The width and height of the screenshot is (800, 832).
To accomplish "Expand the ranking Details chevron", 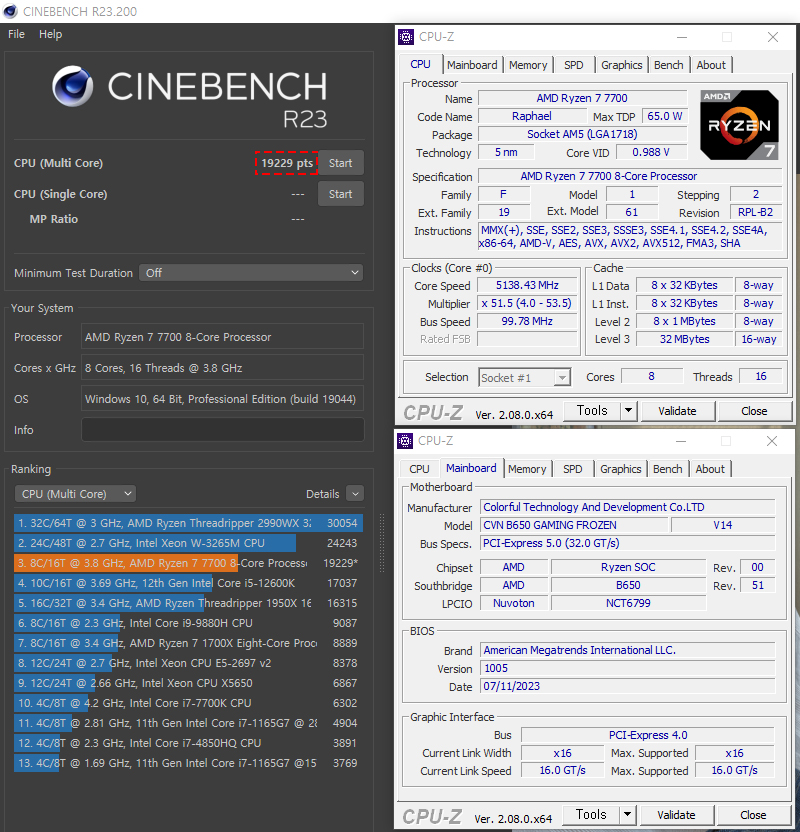I will point(355,494).
